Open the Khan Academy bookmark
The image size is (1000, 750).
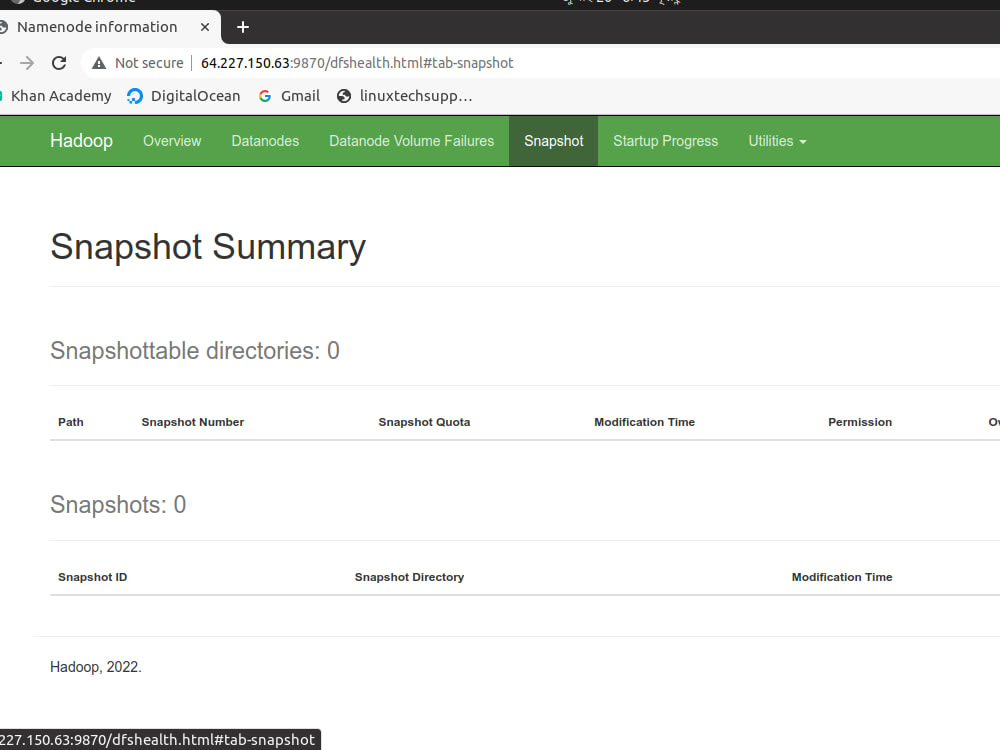click(x=56, y=96)
